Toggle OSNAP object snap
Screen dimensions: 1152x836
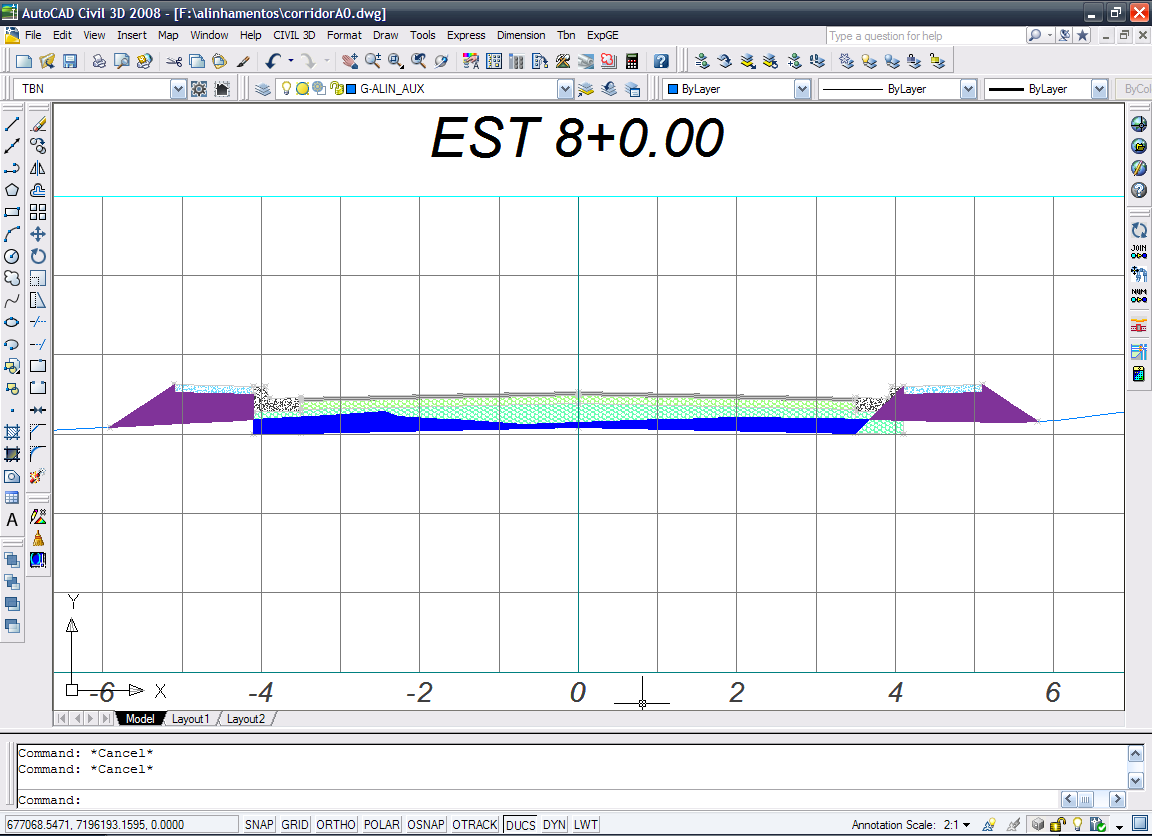tap(426, 824)
